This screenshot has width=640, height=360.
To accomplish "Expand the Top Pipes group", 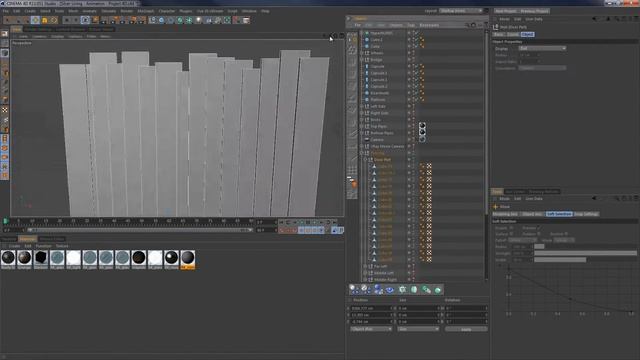I will click(x=362, y=126).
